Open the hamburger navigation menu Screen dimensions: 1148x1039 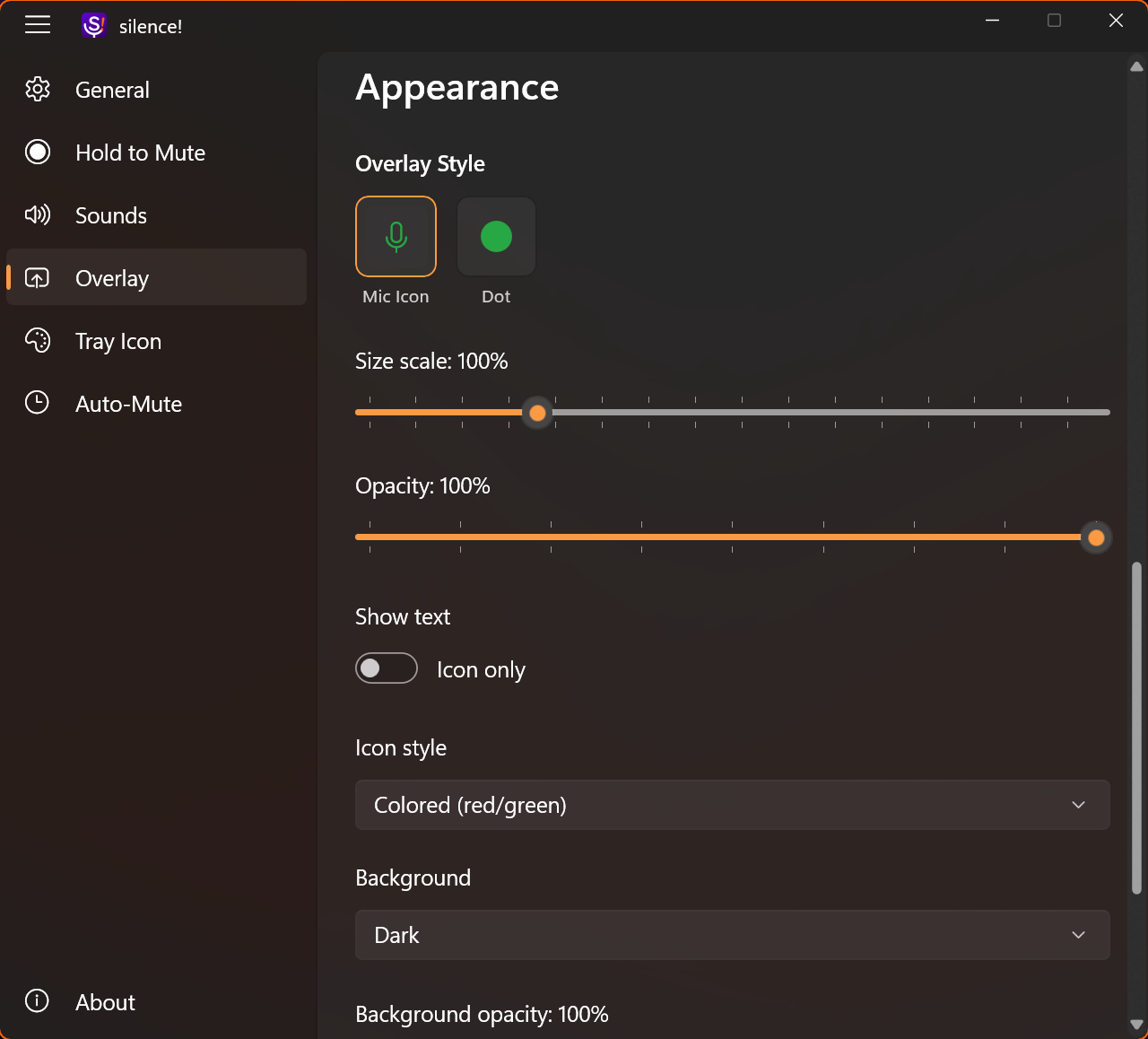38,25
